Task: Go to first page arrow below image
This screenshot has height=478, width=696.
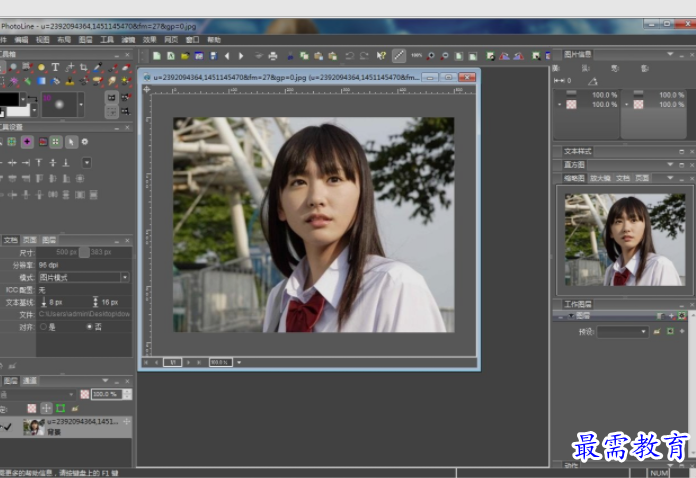Action: coord(146,363)
